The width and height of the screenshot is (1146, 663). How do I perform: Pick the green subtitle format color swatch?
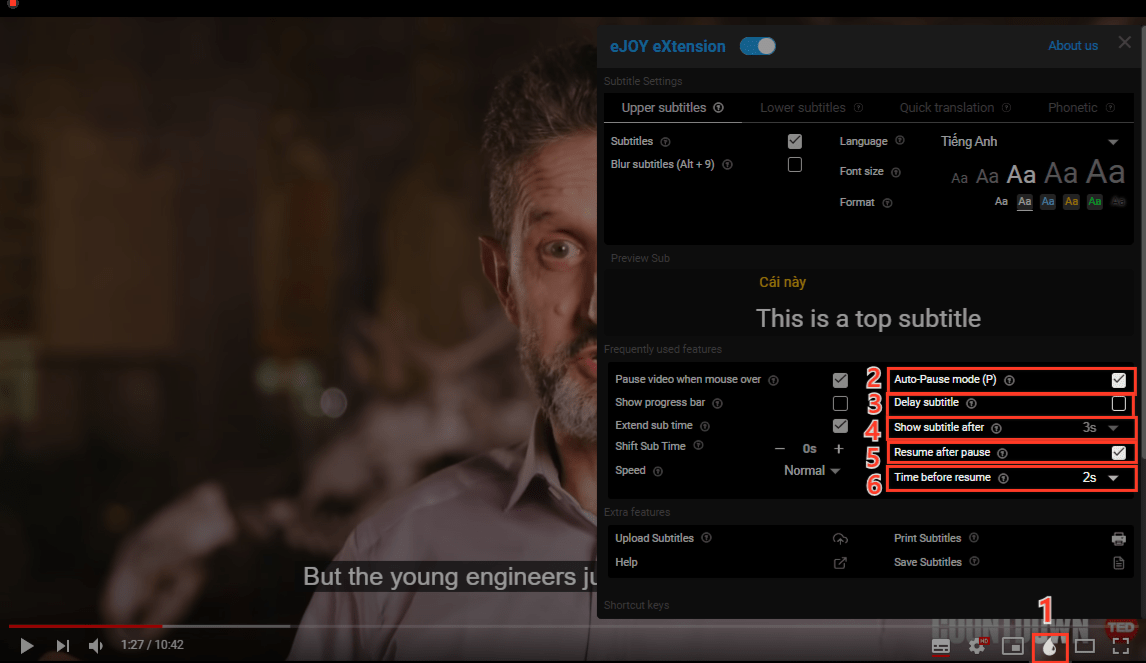[1094, 201]
